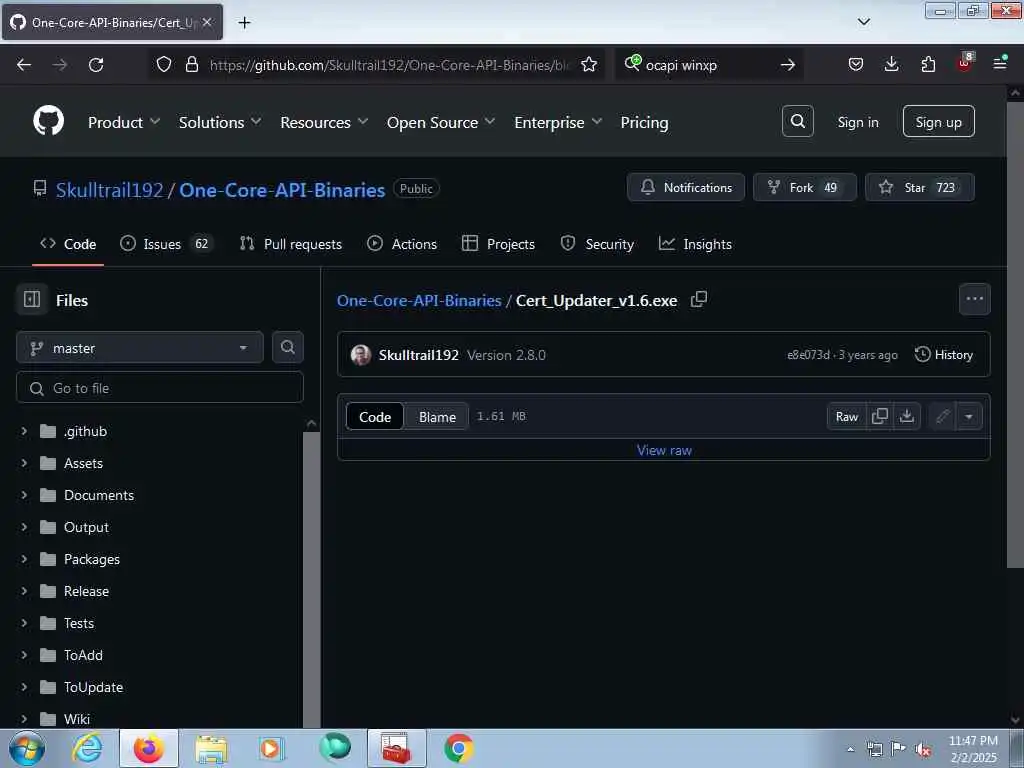The height and width of the screenshot is (768, 1024).
Task: Click the Go to file input
Action: tap(160, 388)
